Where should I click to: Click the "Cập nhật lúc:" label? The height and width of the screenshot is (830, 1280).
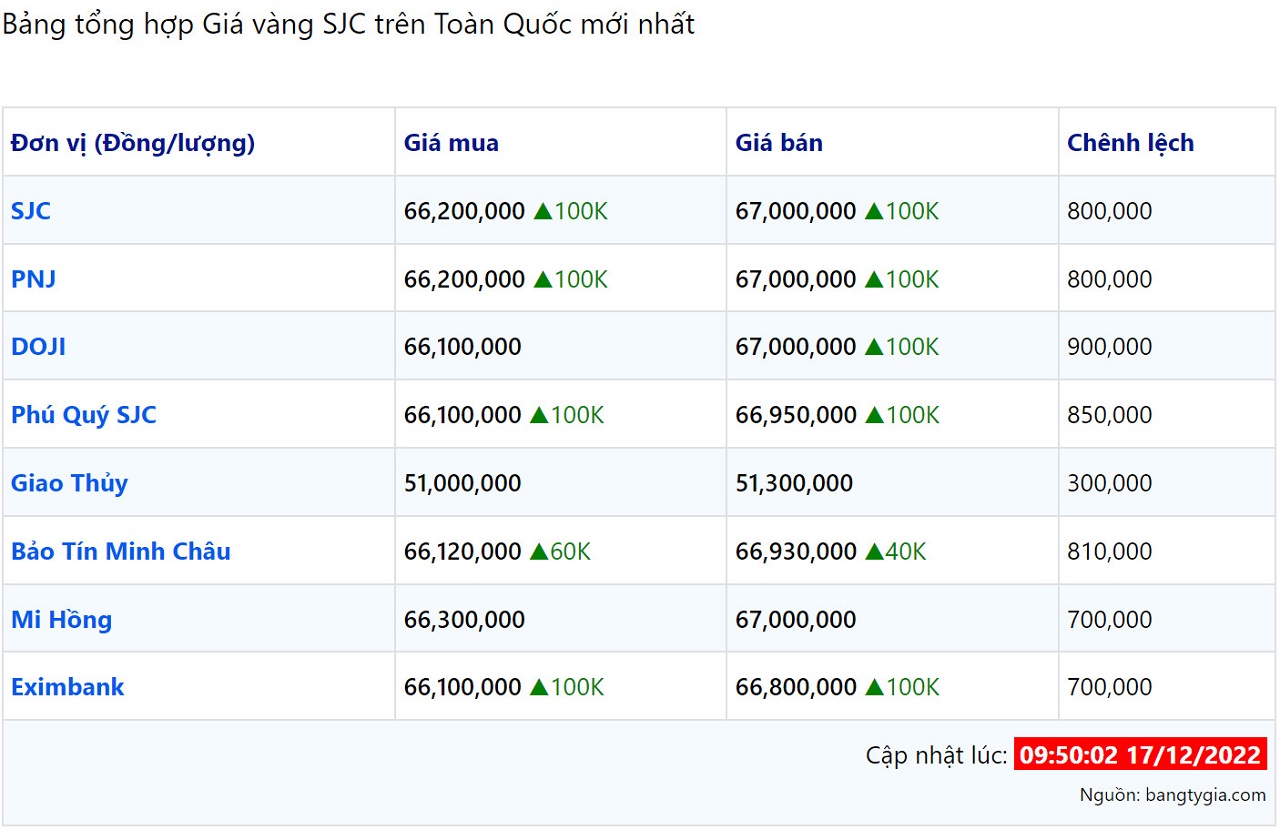click(937, 755)
